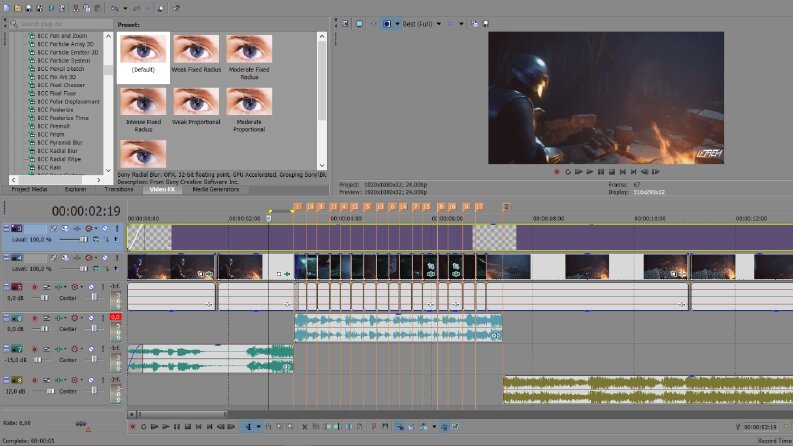Solo video track 3
Viewport: 793px width, 446px height.
pos(117,229)
